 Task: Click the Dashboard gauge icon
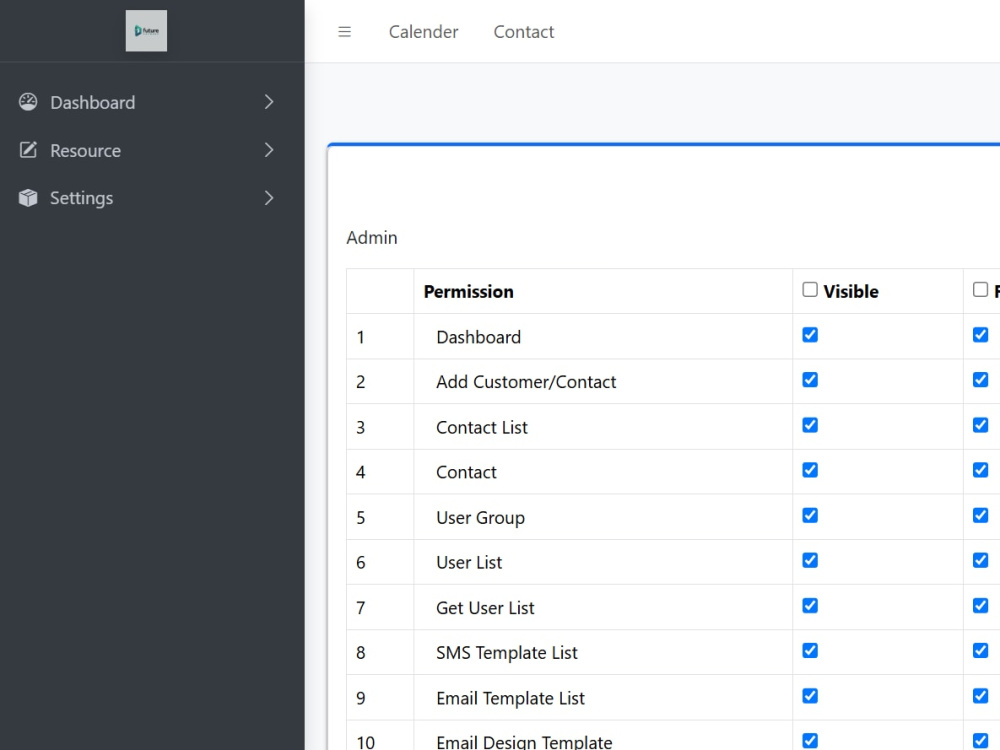click(28, 102)
